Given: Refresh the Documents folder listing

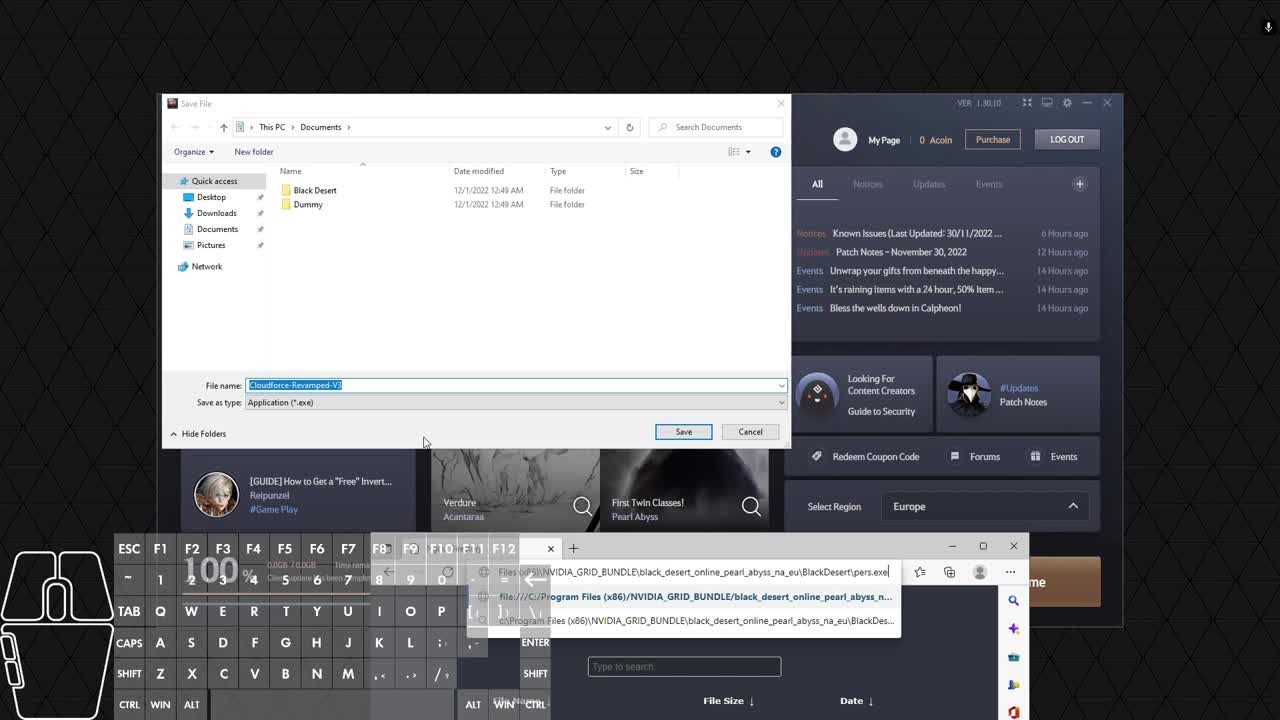Looking at the screenshot, I should 629,127.
